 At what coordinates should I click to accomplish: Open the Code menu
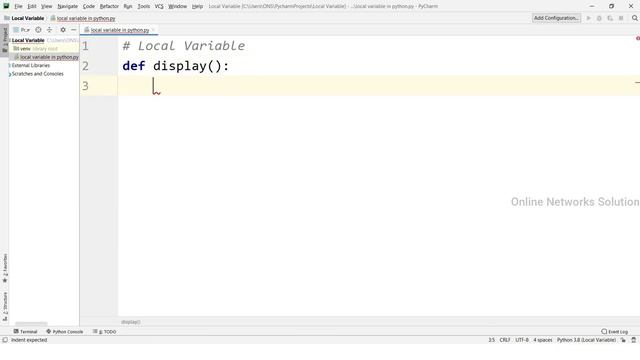89,6
